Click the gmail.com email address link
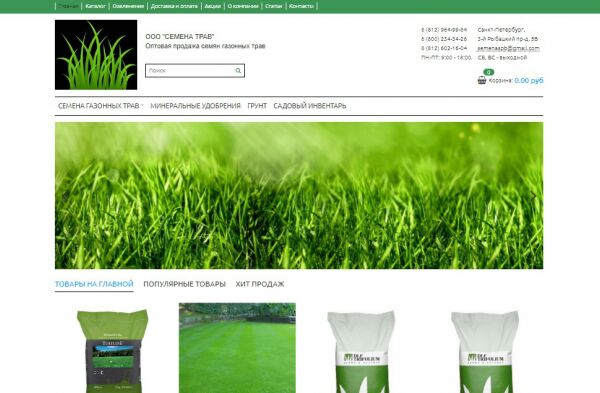 [508, 48]
